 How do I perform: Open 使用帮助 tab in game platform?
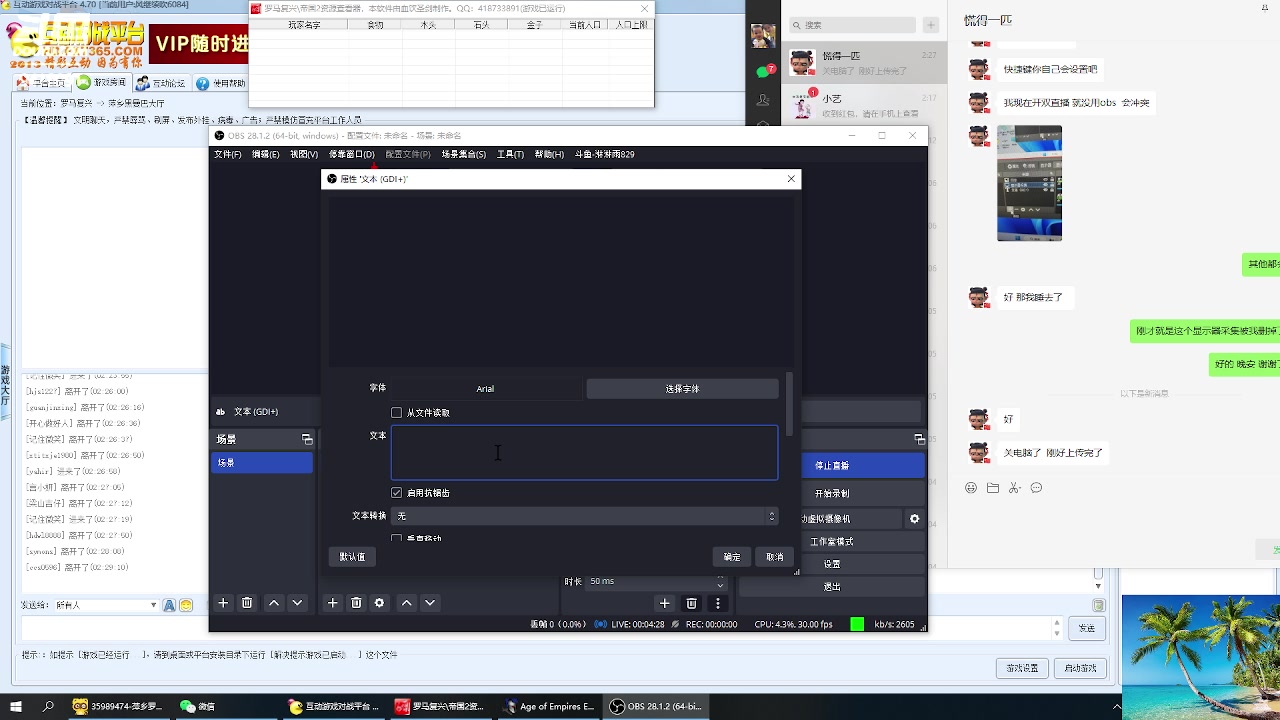click(x=222, y=84)
